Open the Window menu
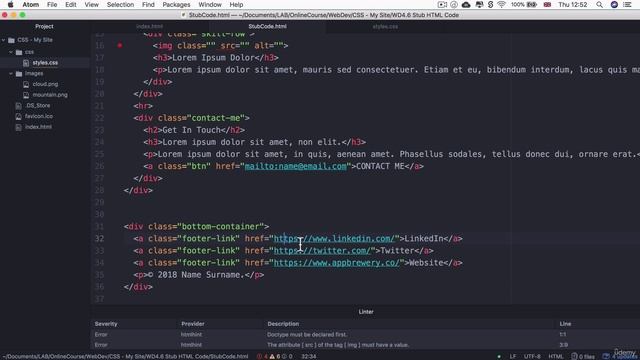 [x=210, y=4]
